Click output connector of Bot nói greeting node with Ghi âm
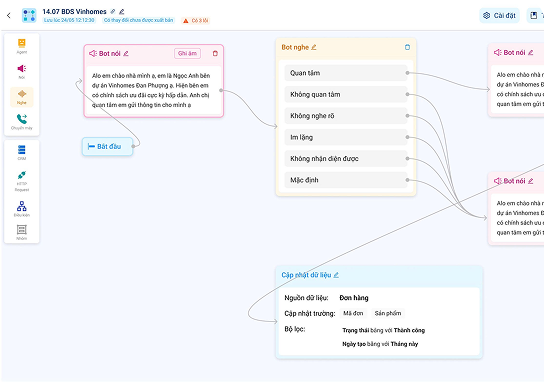This screenshot has height=385, width=544. 221,90
